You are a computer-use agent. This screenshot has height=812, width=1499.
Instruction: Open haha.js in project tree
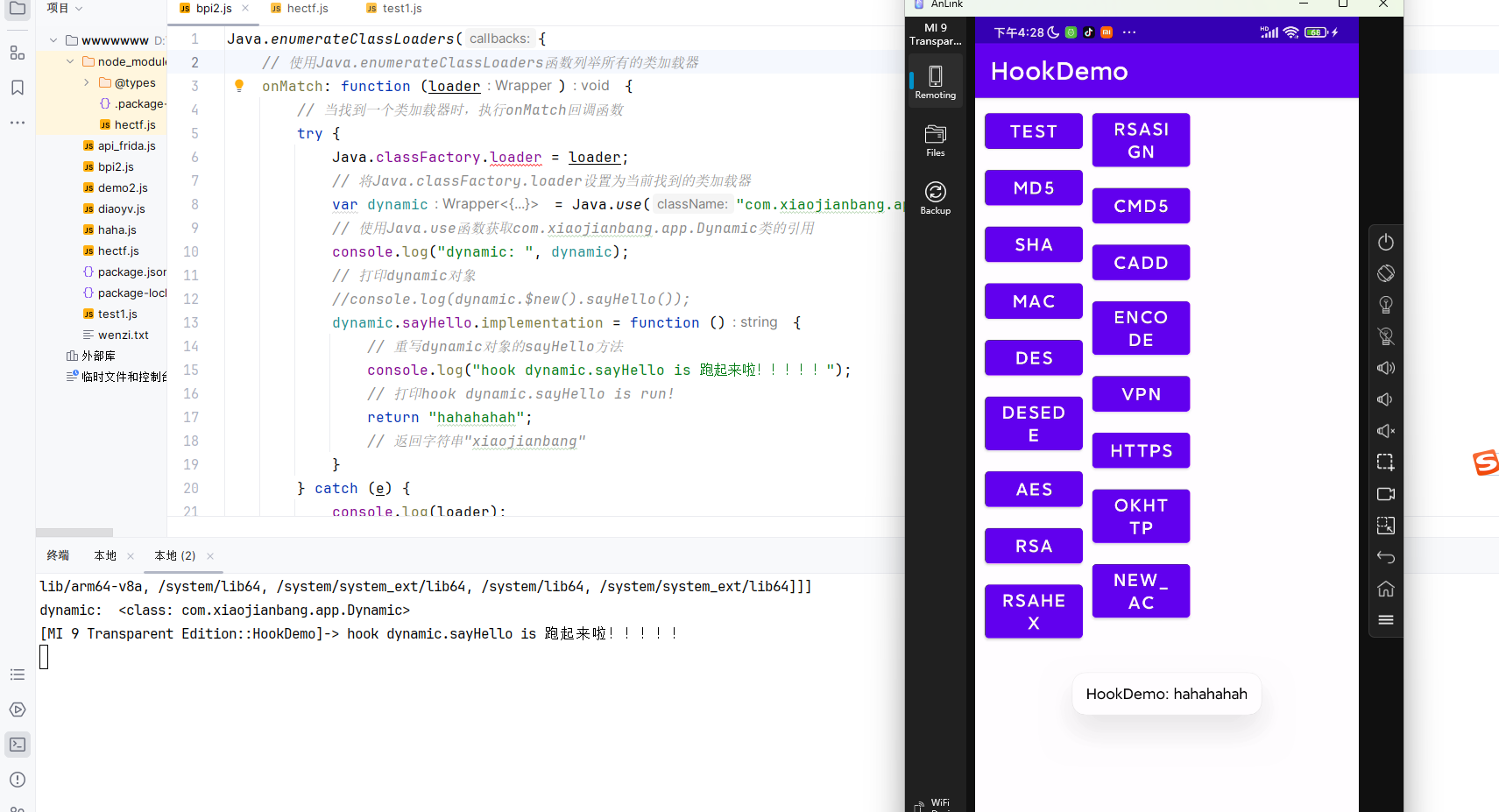pos(110,229)
